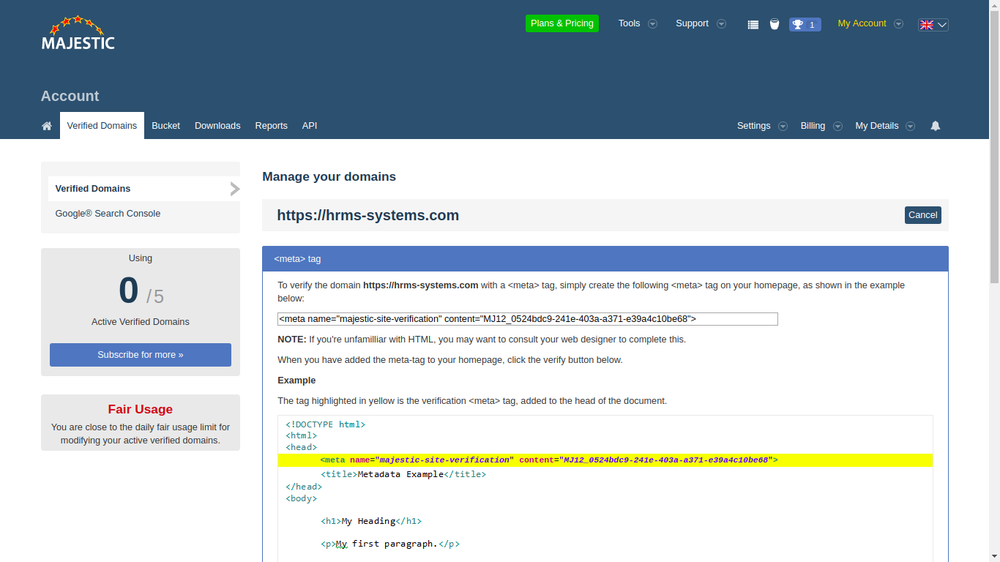Open the My Account dropdown
1000x562 pixels.
870,24
